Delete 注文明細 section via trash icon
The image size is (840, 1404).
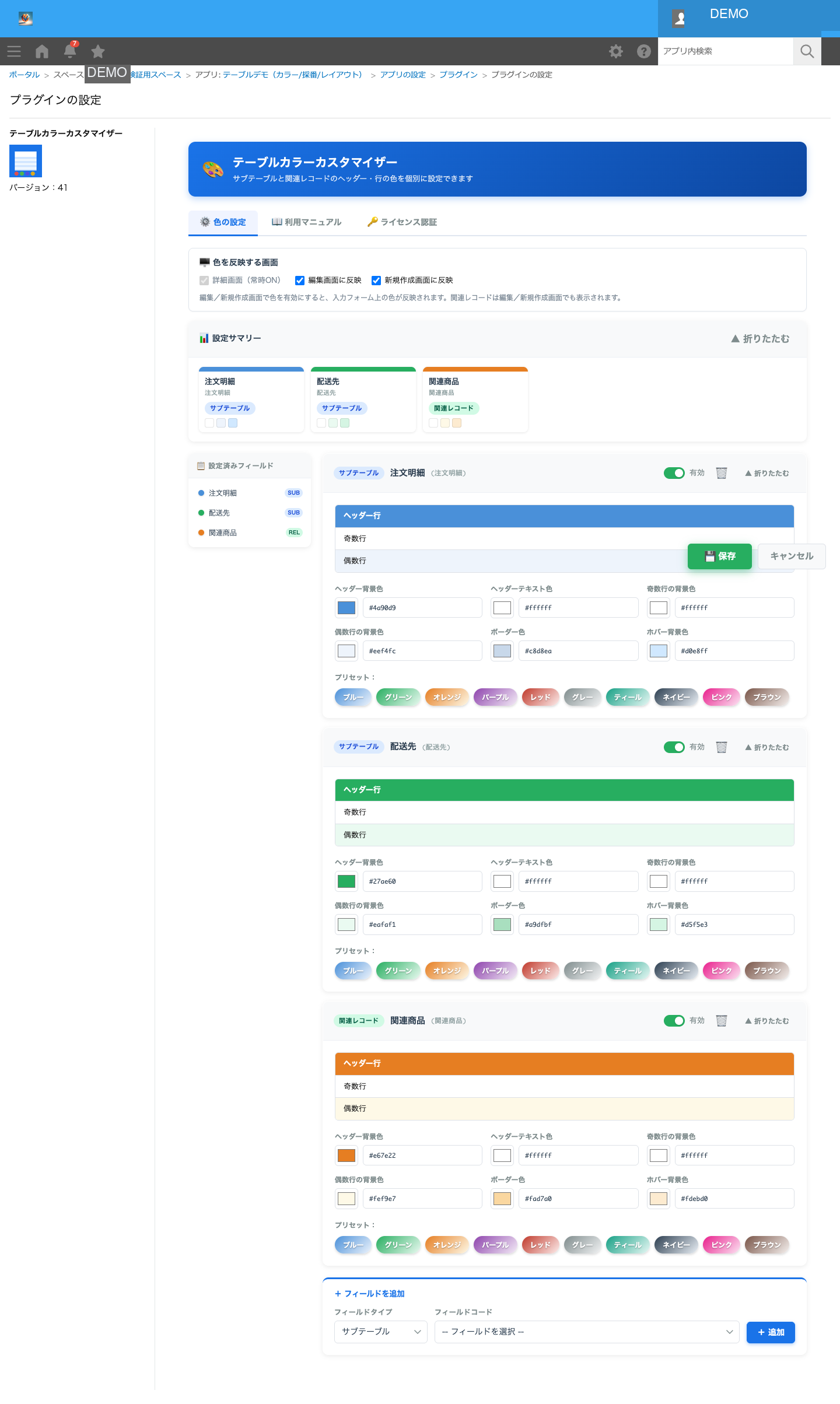(722, 473)
